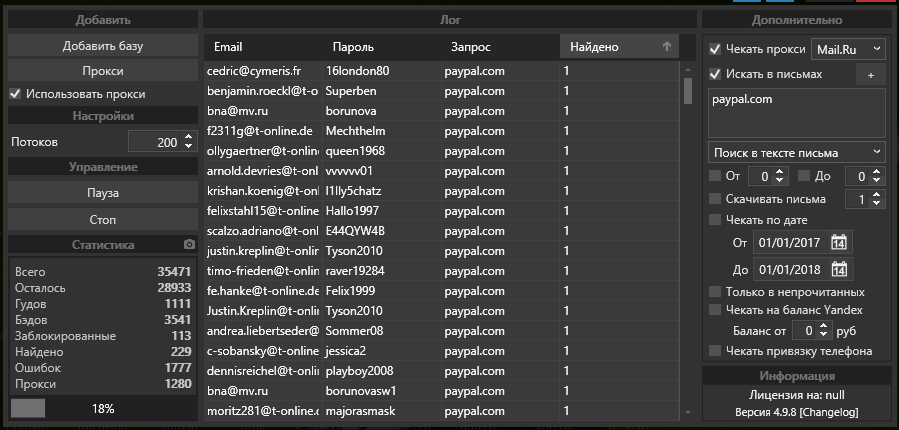
Task: Click the sort arrow in Найдено column
Action: [667, 46]
